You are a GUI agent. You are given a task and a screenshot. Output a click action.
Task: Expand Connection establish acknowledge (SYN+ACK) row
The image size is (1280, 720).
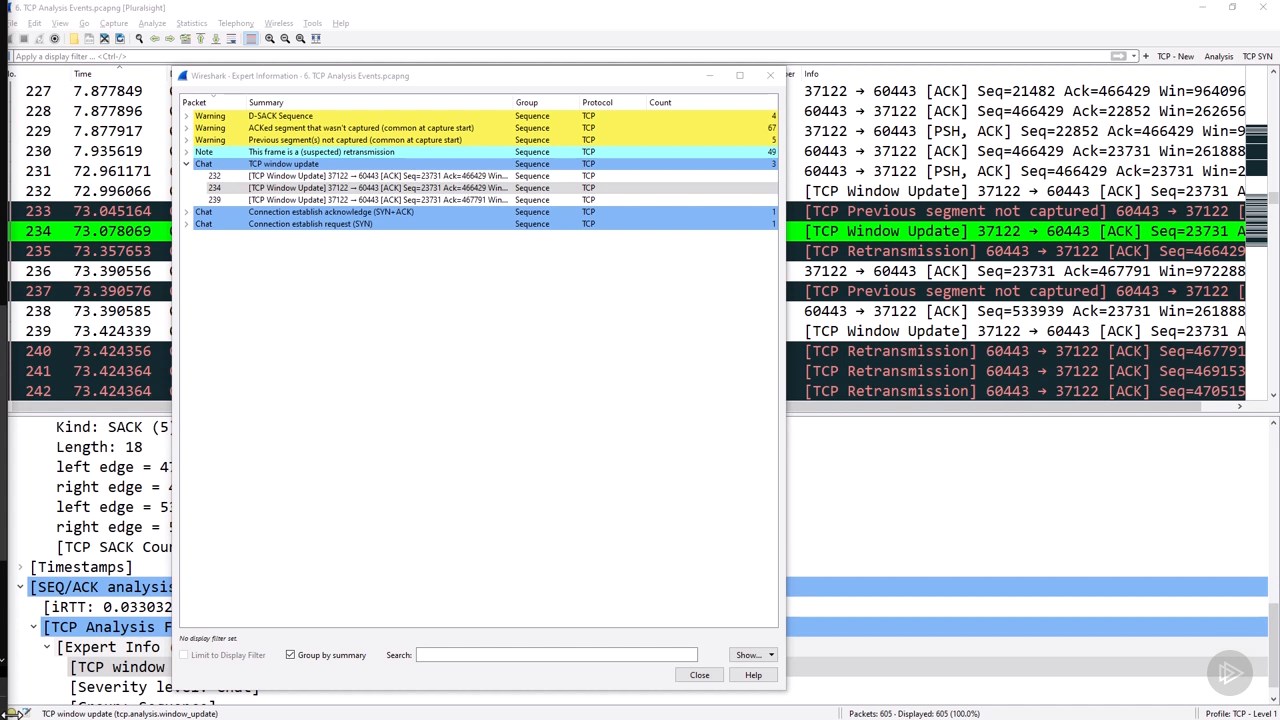point(186,212)
